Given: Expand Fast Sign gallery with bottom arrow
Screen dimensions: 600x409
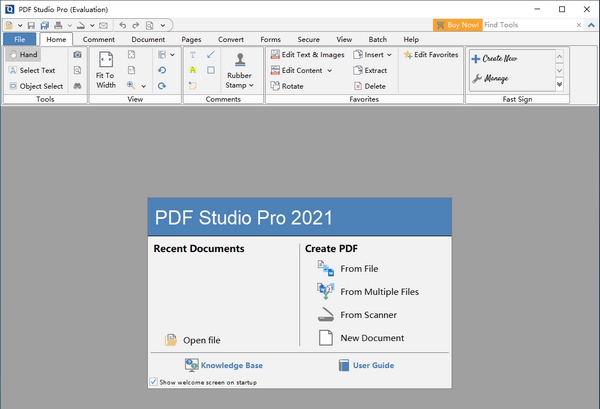Looking at the screenshot, I should pos(559,85).
